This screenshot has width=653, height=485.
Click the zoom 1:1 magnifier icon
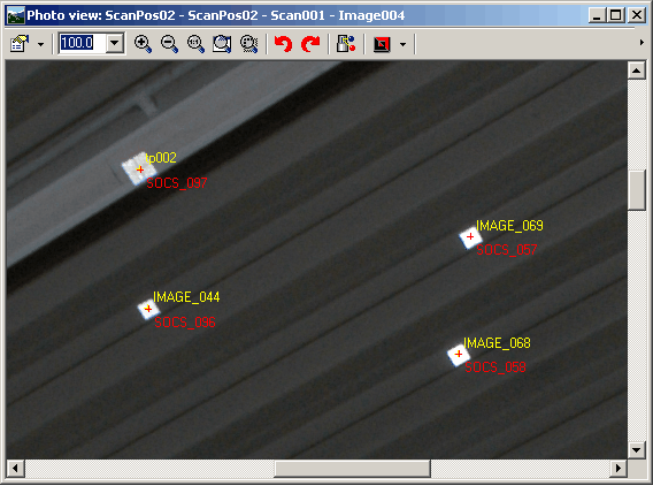click(195, 44)
